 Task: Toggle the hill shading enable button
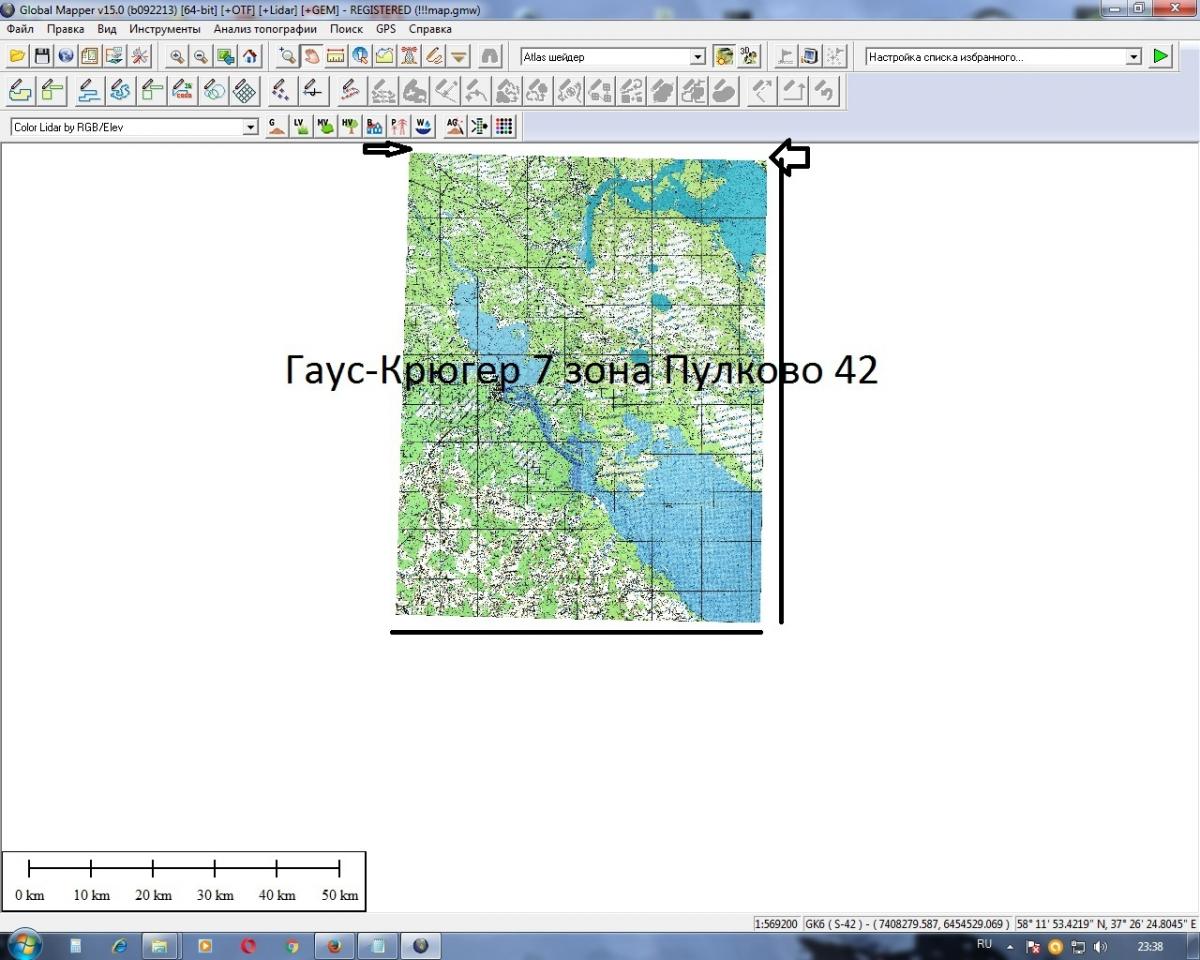tap(725, 57)
